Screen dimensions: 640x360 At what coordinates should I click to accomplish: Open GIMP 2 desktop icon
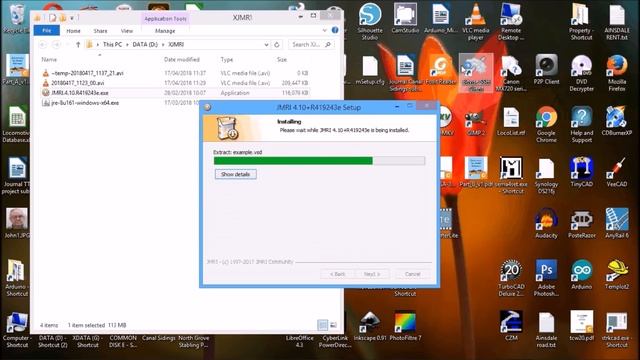pyautogui.click(x=476, y=121)
